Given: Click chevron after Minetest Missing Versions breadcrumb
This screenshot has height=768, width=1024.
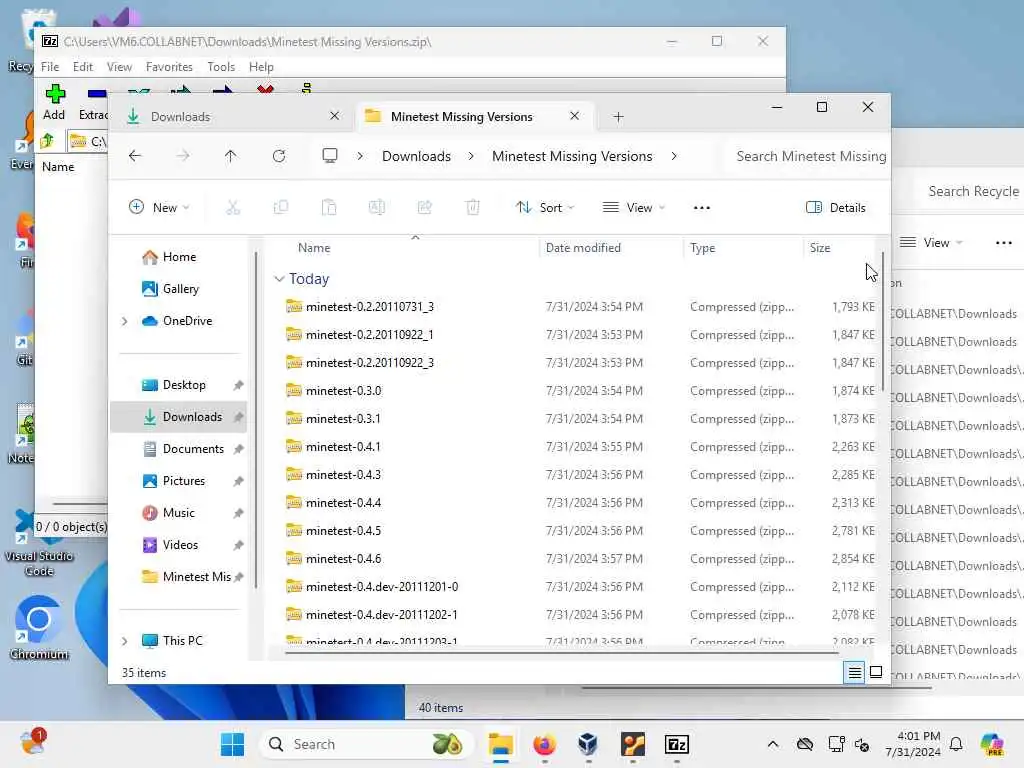Looking at the screenshot, I should tap(674, 156).
